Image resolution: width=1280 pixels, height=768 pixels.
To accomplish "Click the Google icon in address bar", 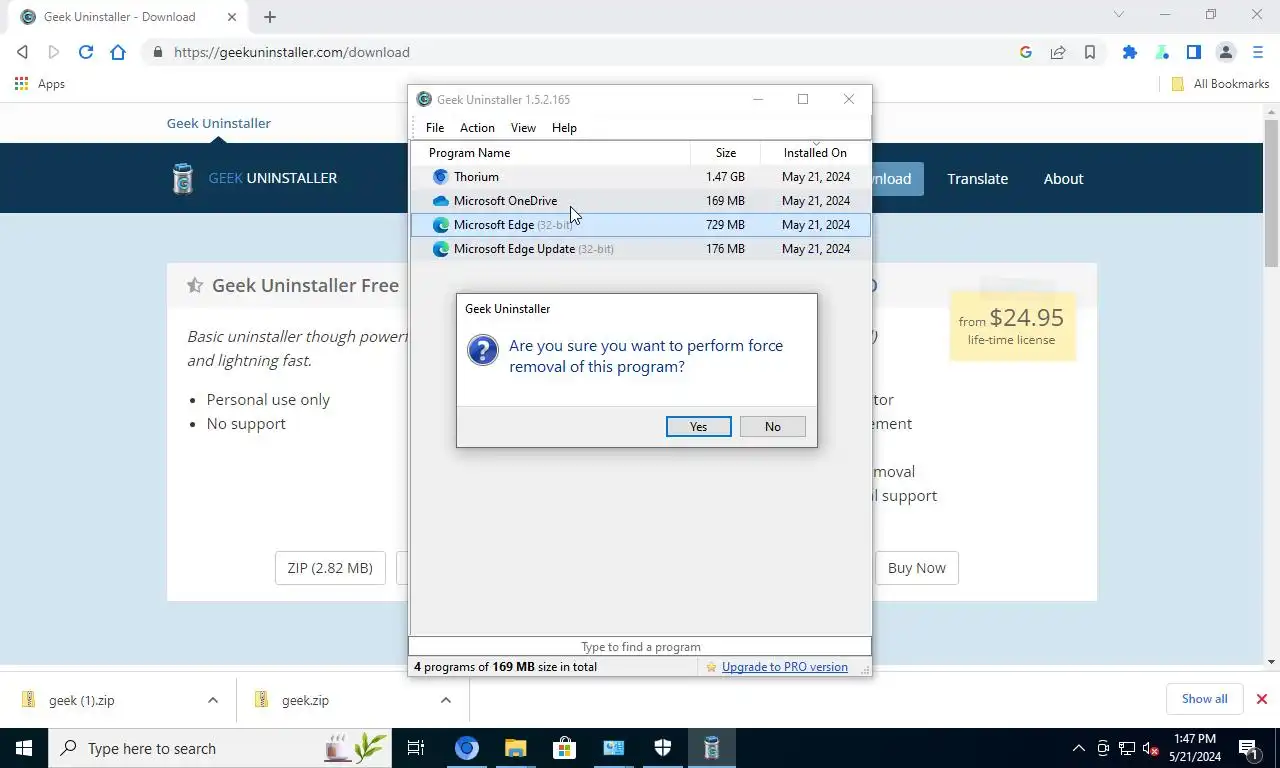I will coord(1026,52).
